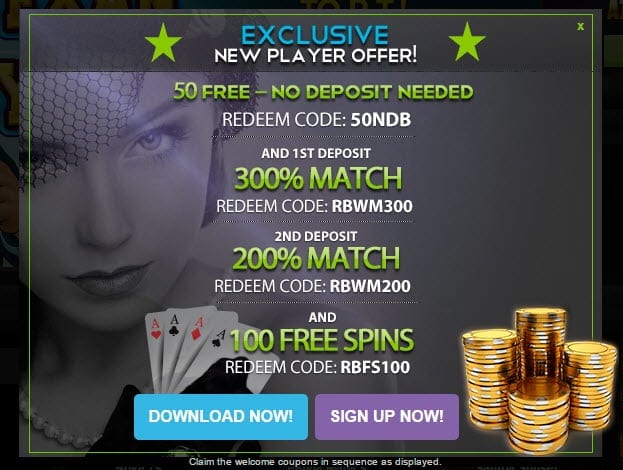Click the 100 FREE SPINS text

point(322,340)
